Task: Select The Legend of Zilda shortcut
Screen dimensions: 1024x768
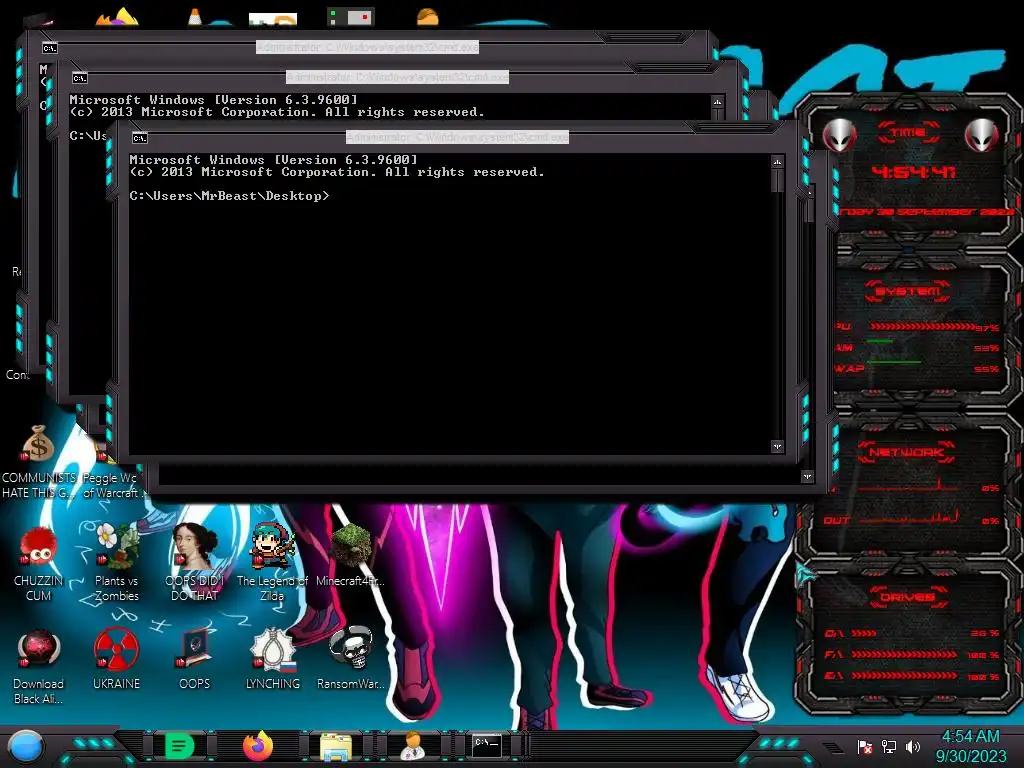Action: (272, 563)
